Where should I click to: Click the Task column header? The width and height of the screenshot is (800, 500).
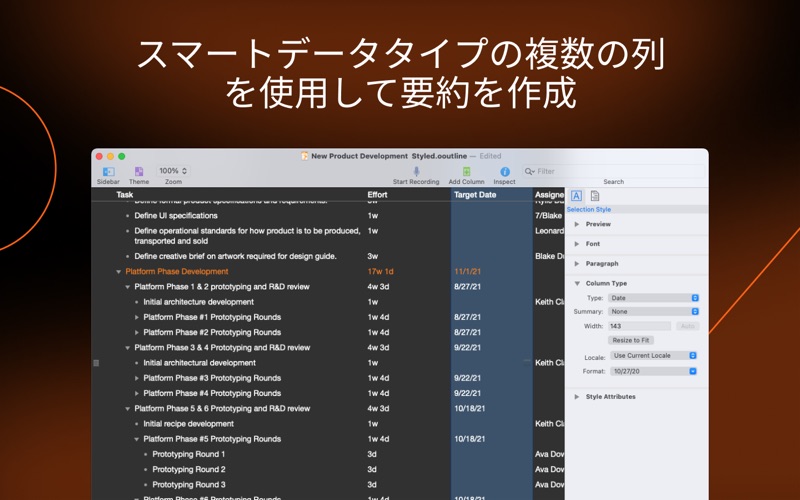tap(124, 194)
